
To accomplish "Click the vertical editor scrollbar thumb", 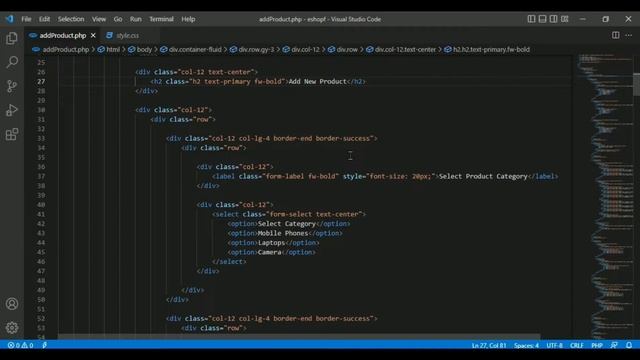I will click(636, 84).
